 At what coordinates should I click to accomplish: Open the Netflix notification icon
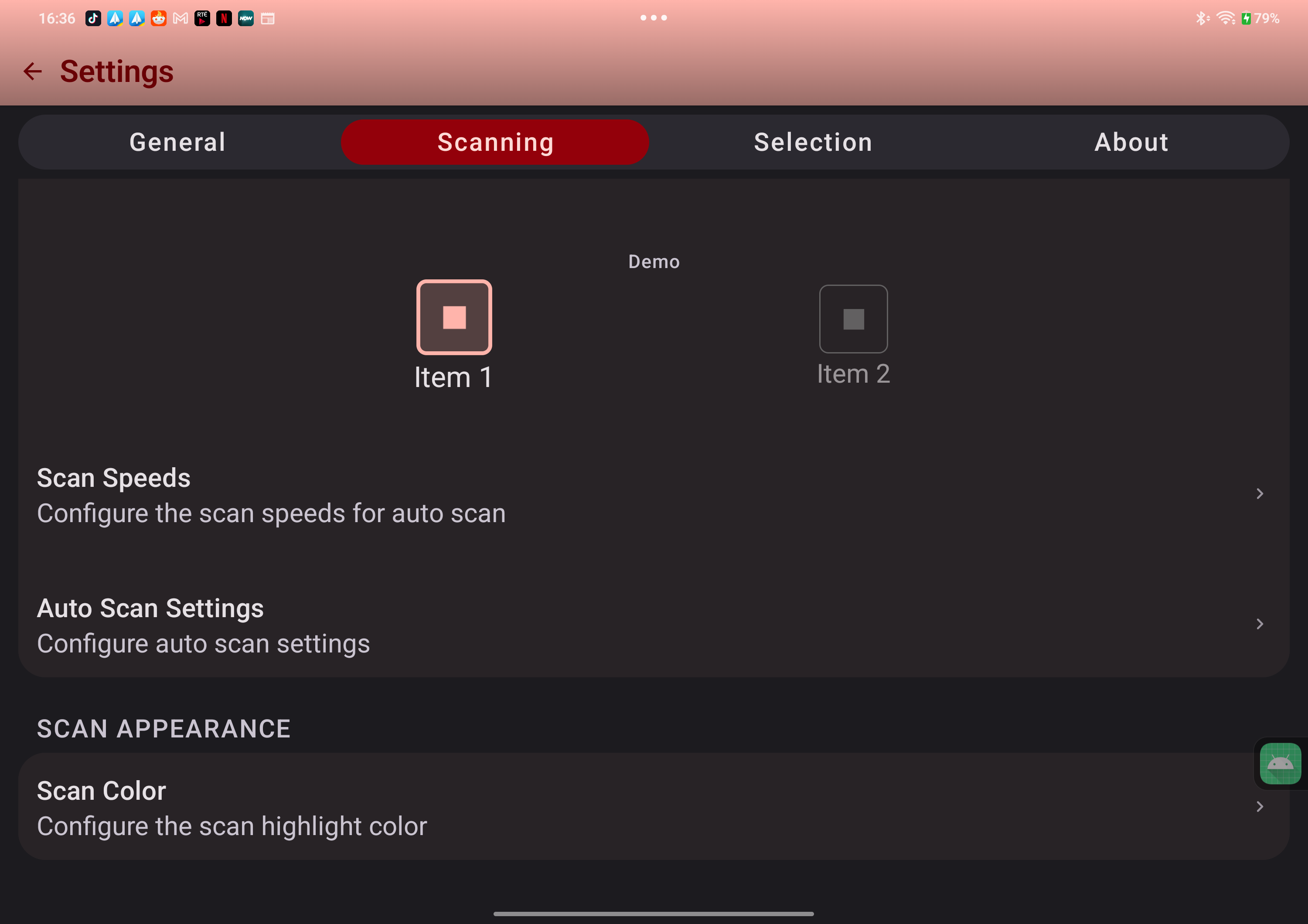pos(224,18)
